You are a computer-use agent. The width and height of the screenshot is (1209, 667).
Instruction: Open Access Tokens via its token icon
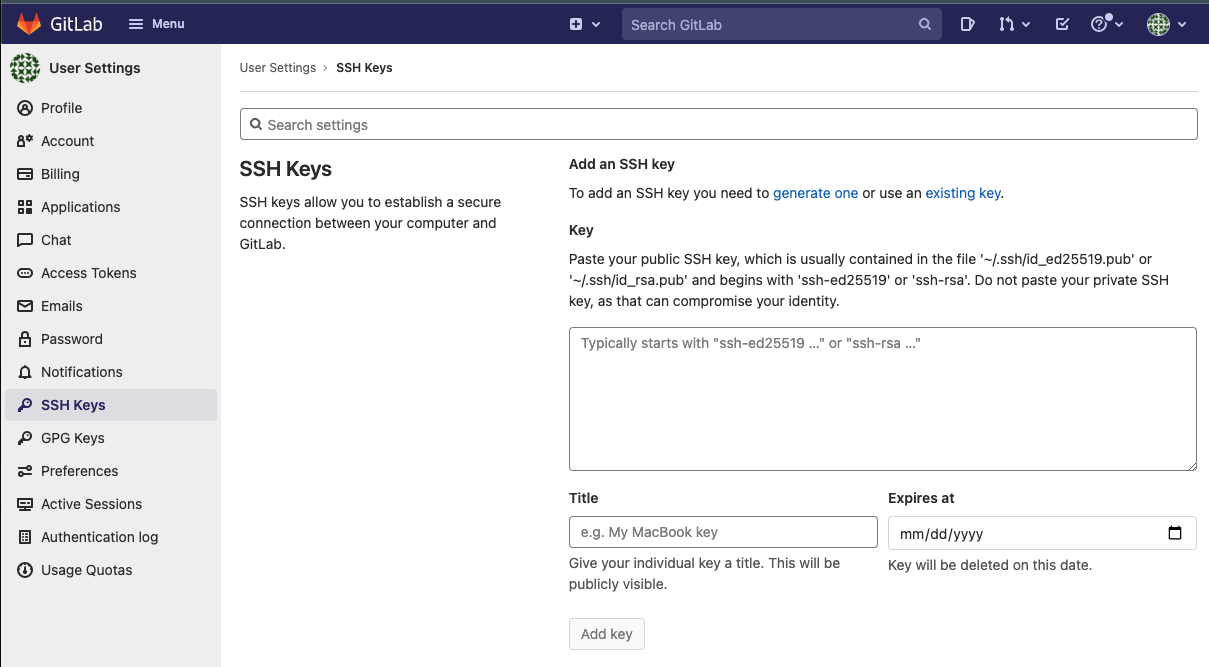(25, 273)
